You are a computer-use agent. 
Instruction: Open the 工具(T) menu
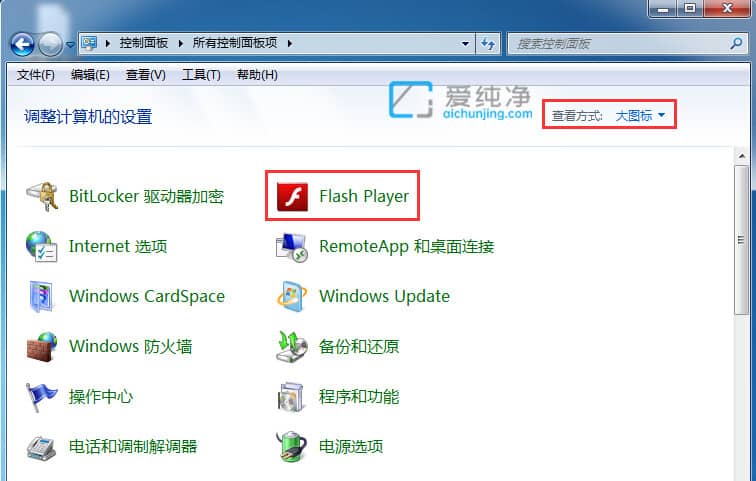(x=201, y=75)
